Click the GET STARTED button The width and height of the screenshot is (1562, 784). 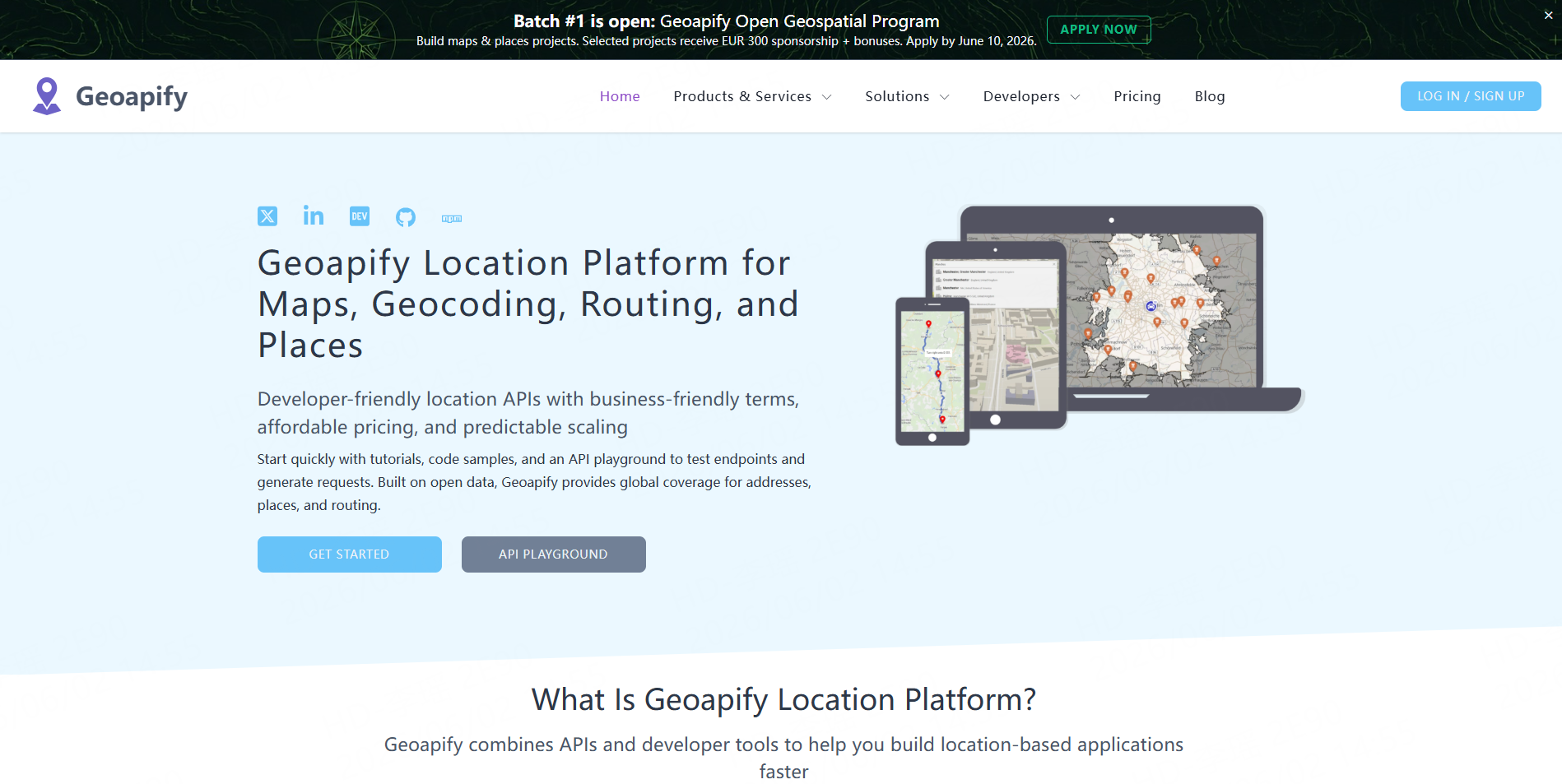350,554
